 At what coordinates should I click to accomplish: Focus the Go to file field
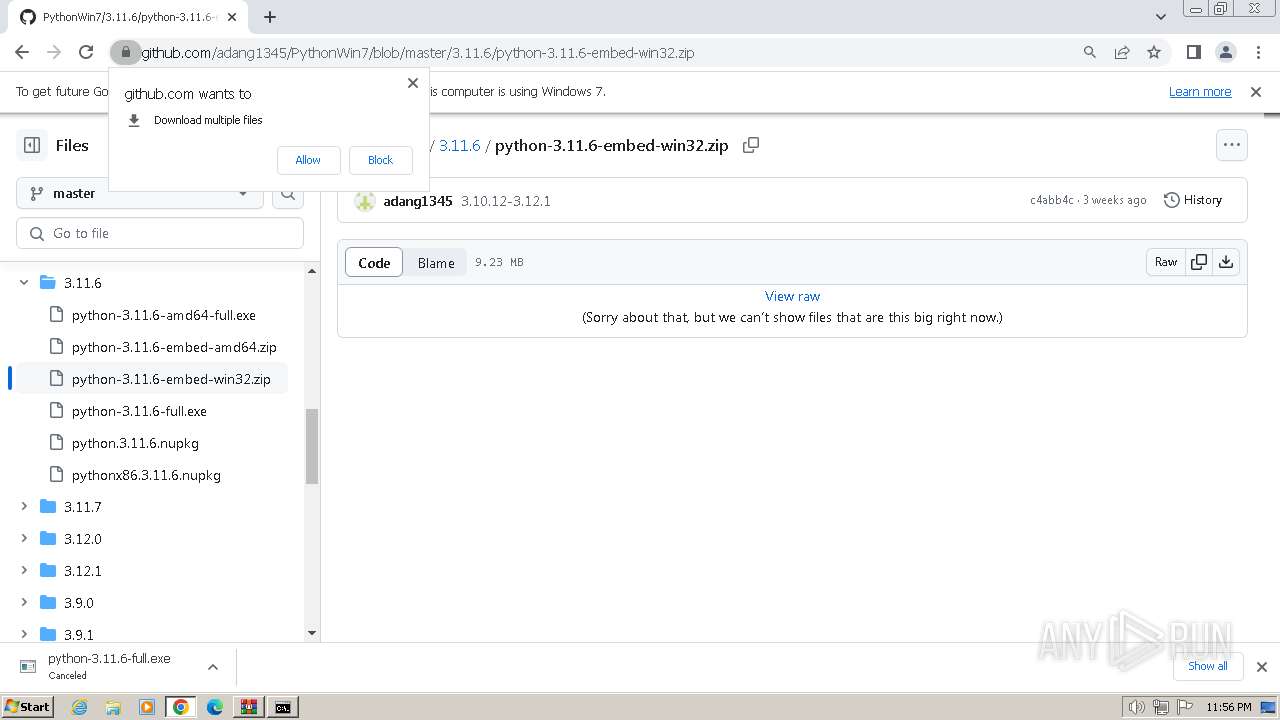click(160, 233)
